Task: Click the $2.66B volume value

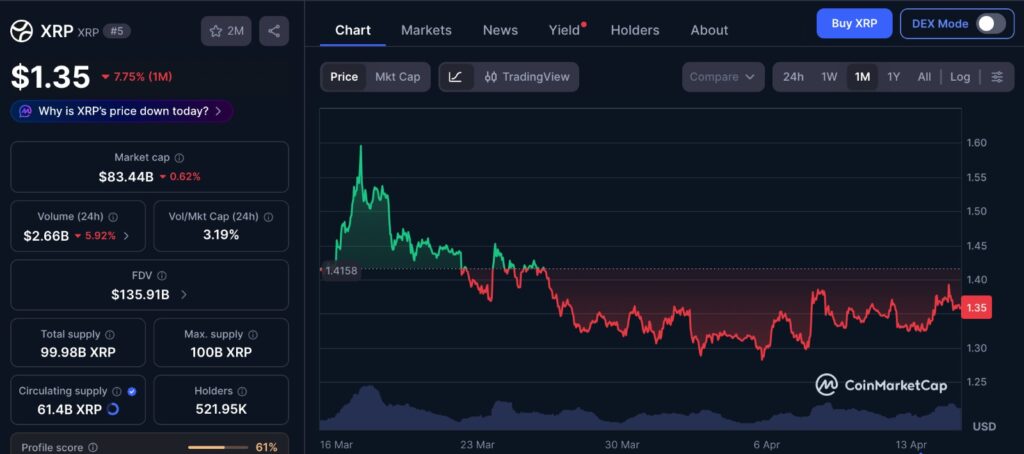Action: [x=46, y=236]
